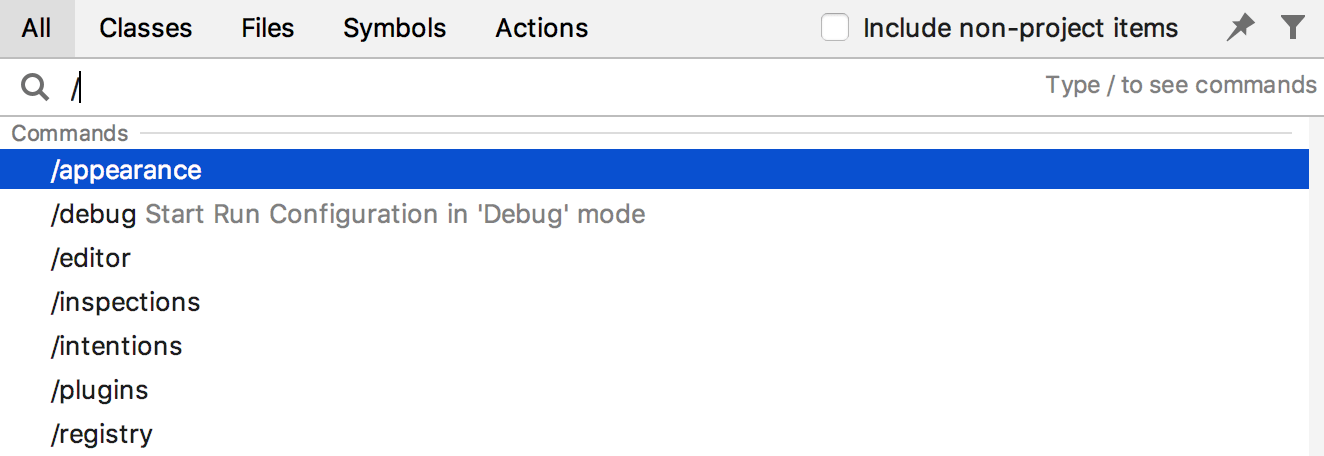Image resolution: width=1324 pixels, height=456 pixels.
Task: Select the /appearance command
Action: (127, 170)
